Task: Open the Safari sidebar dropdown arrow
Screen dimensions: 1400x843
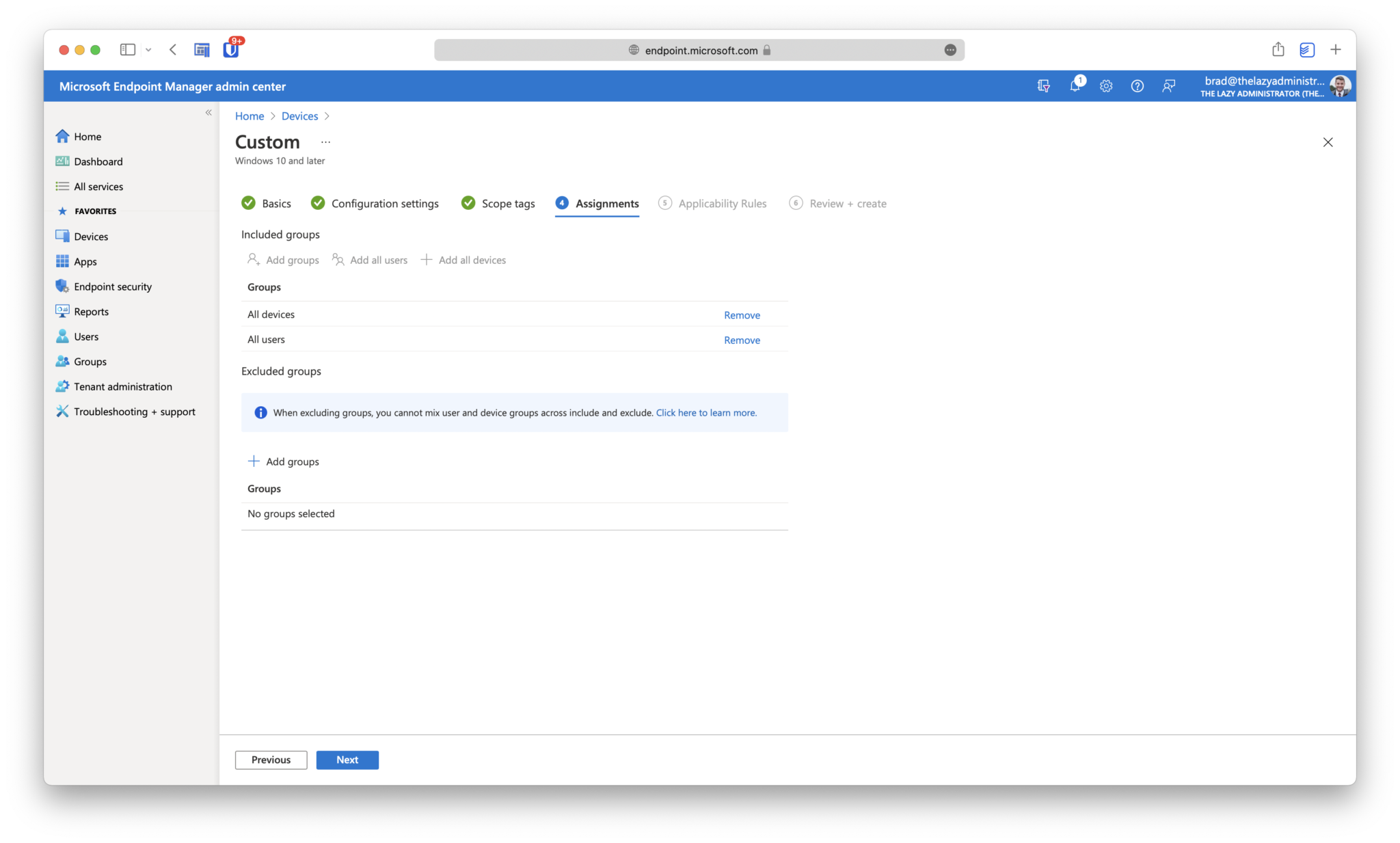Action: click(x=148, y=50)
